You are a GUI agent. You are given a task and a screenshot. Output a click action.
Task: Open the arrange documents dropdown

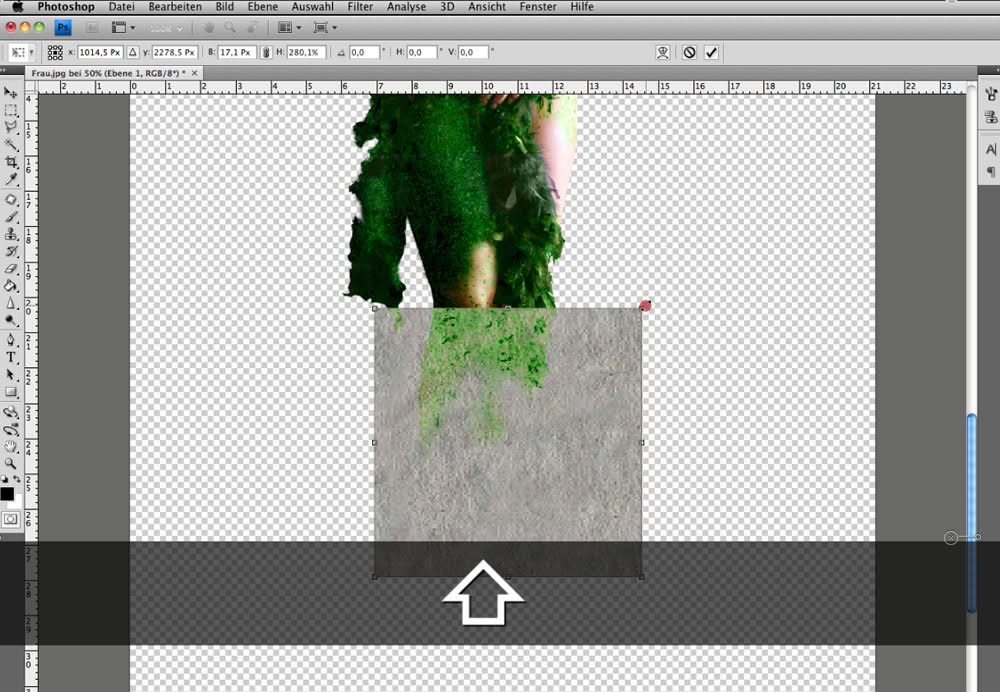[290, 27]
